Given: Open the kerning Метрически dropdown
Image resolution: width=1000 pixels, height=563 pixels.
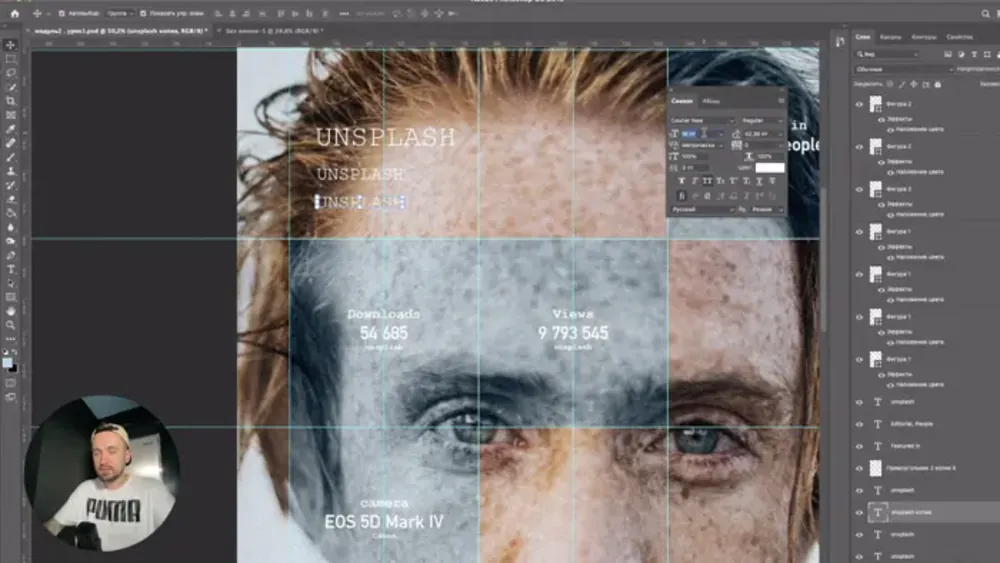Looking at the screenshot, I should (x=702, y=145).
